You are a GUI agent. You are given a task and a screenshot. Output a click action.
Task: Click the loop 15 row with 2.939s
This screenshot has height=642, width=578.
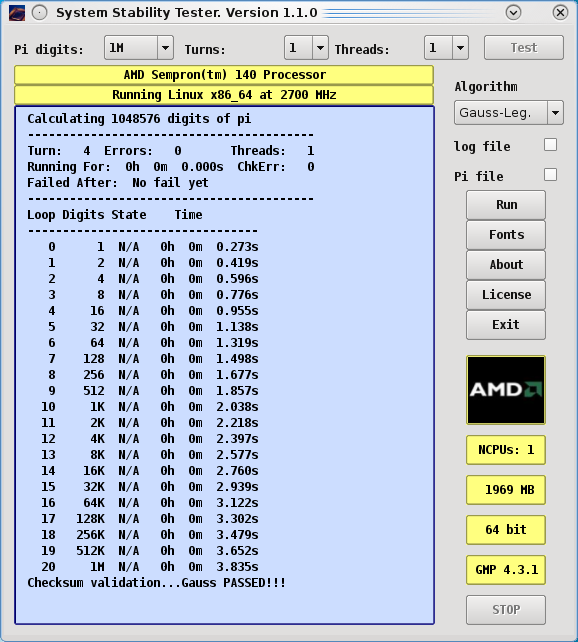pyautogui.click(x=149, y=486)
